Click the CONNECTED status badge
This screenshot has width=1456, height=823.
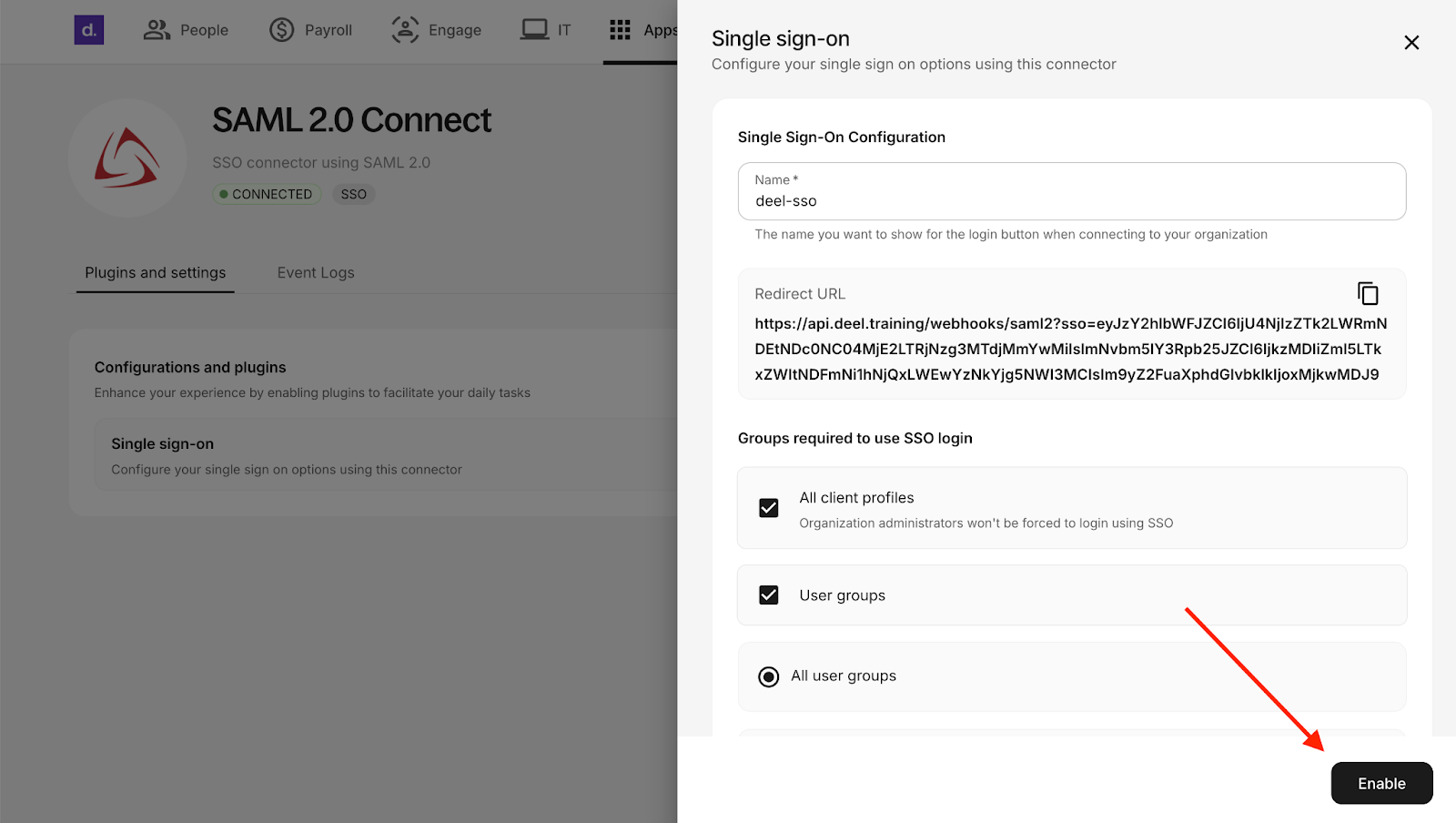[267, 194]
